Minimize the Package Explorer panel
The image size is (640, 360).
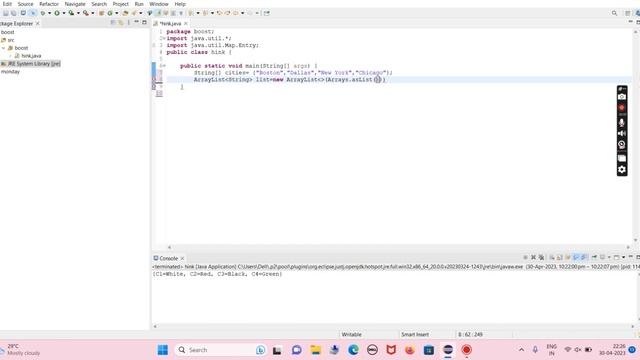tap(136, 22)
